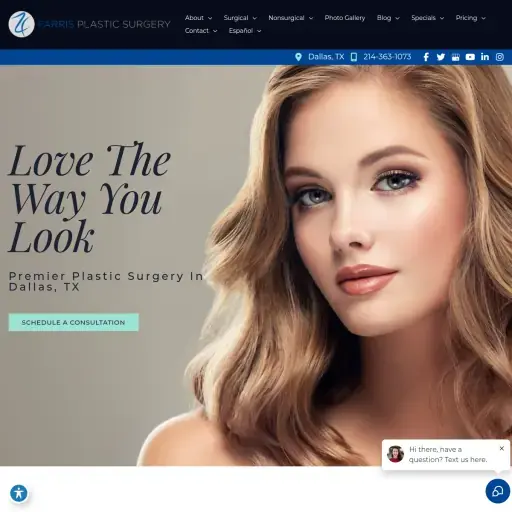Open the Surgical menu item
This screenshot has width=512, height=512.
click(x=236, y=18)
